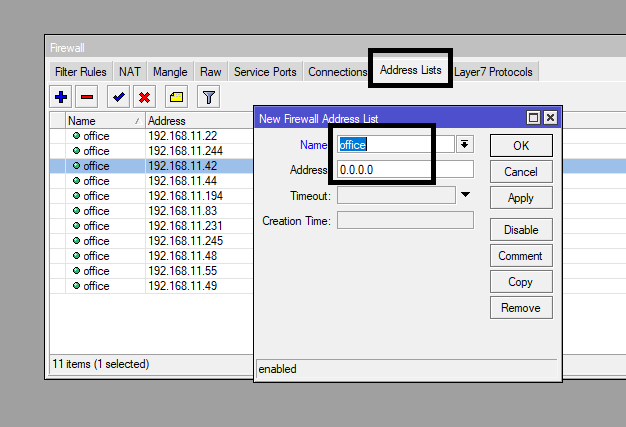
Task: Open the Mangle tab
Action: pos(170,72)
